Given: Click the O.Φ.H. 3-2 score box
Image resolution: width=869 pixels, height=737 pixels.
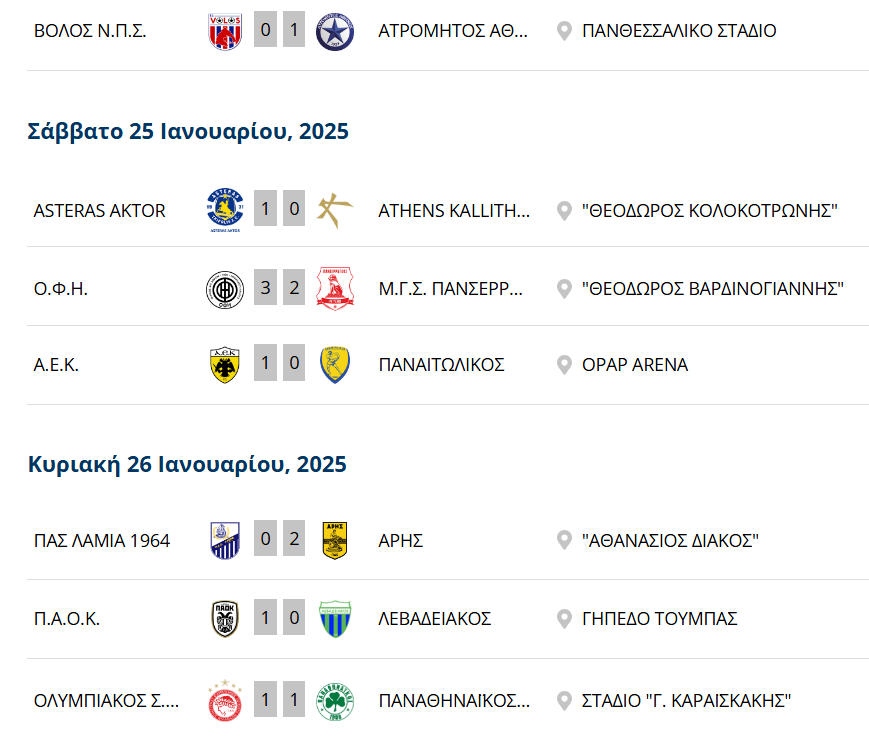Looking at the screenshot, I should coord(279,288).
